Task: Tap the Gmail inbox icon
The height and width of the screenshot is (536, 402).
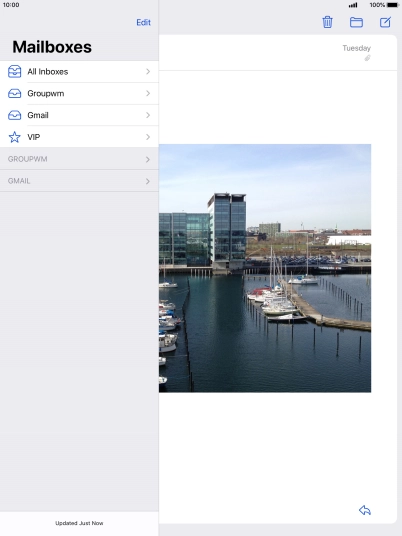Action: pos(14,115)
